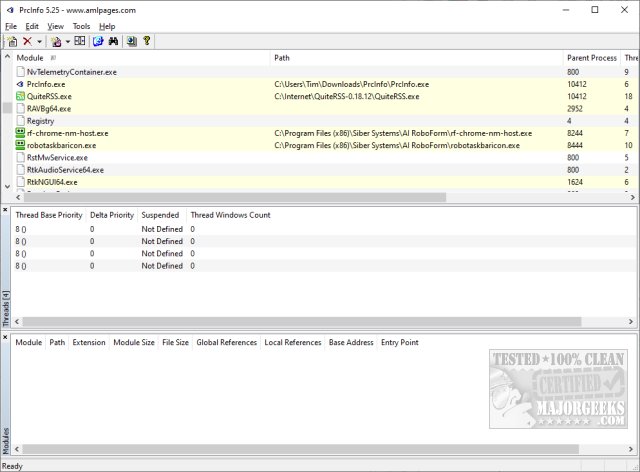Screen dimensions: 640x472
Task: Click the Extension column header in Modules
Action: (89, 343)
